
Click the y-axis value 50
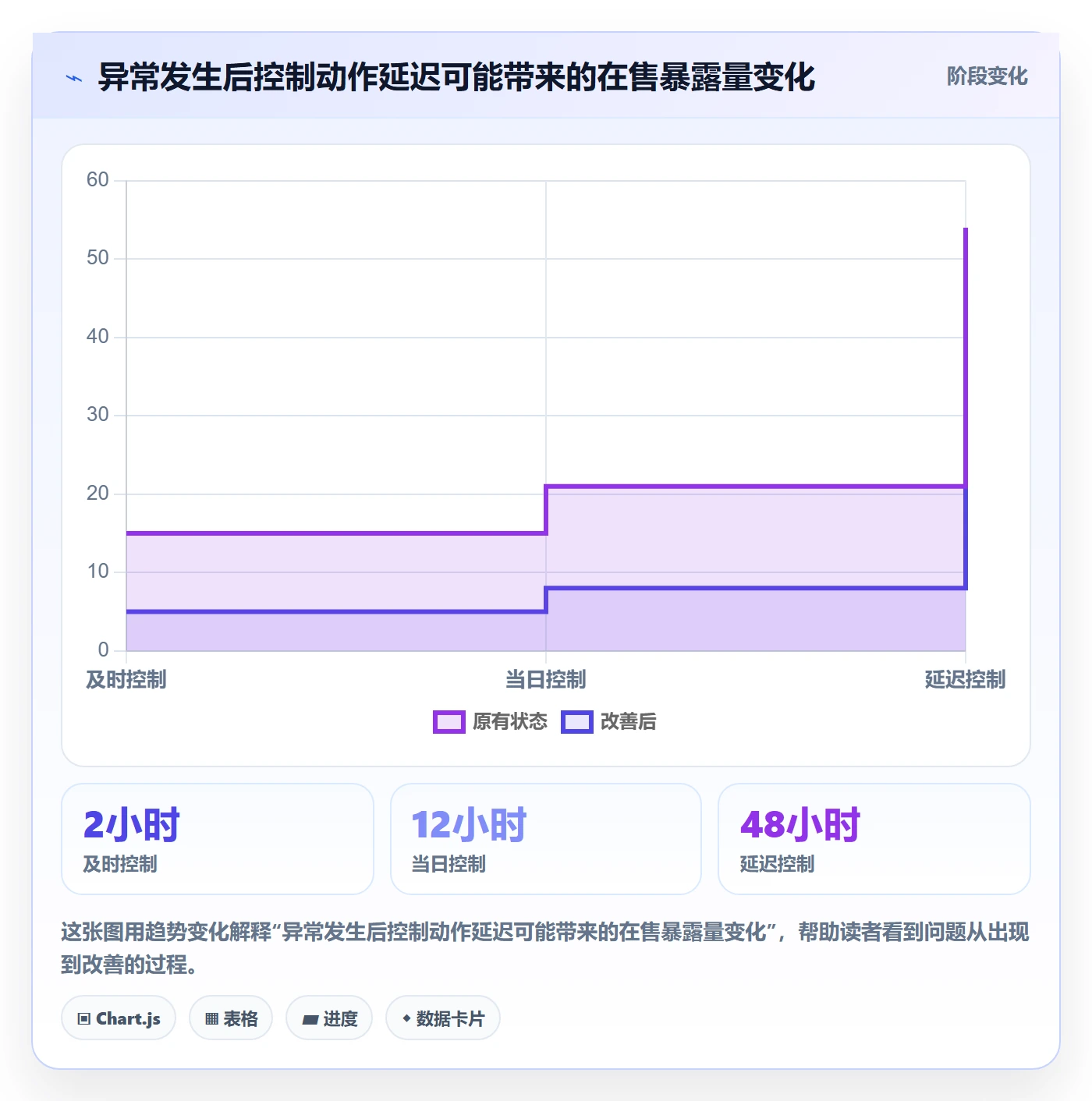(97, 258)
